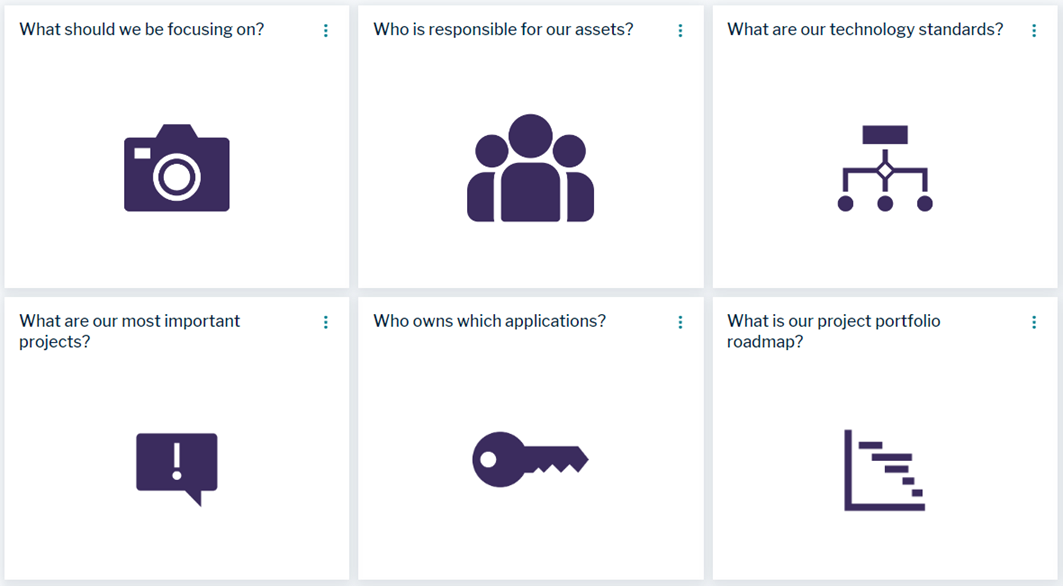Click 'What should we be focusing on?' title

(142, 29)
